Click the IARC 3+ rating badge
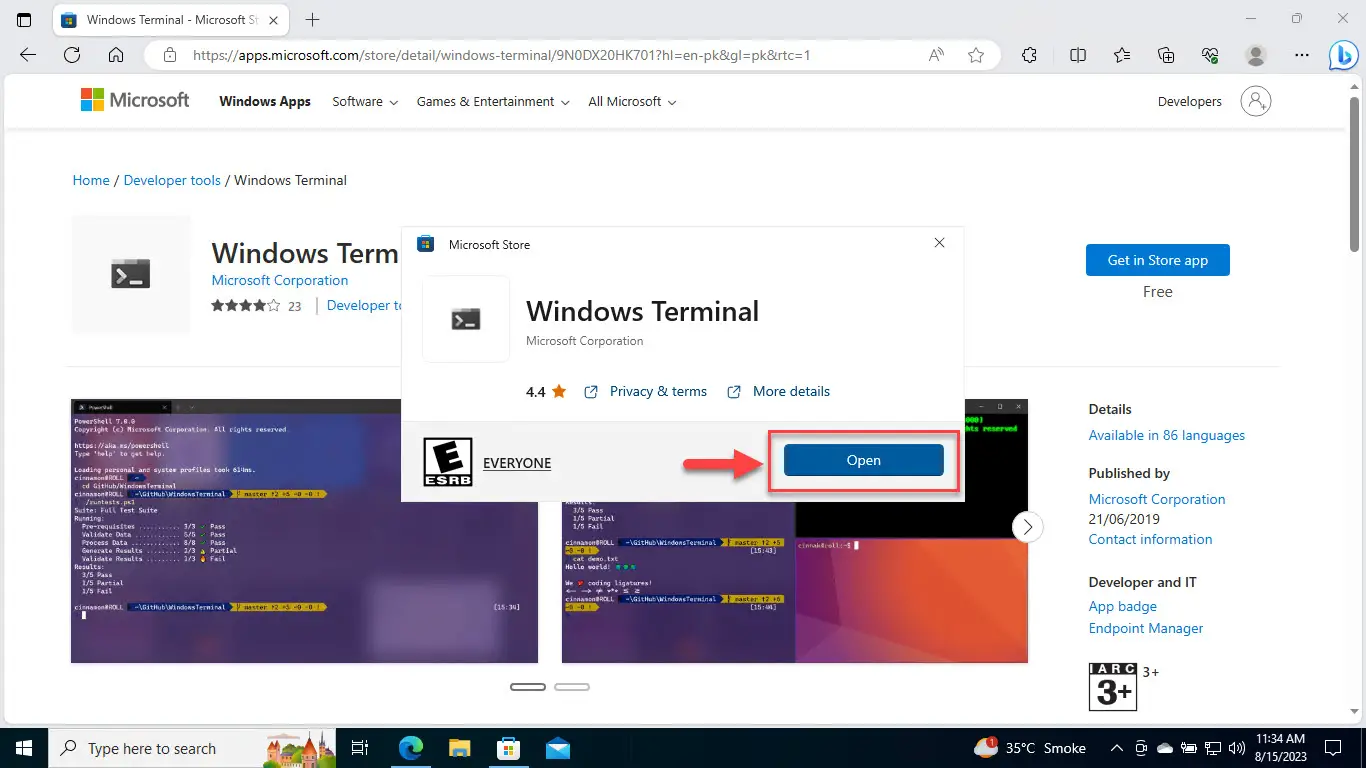This screenshot has height=768, width=1366. pyautogui.click(x=1113, y=686)
